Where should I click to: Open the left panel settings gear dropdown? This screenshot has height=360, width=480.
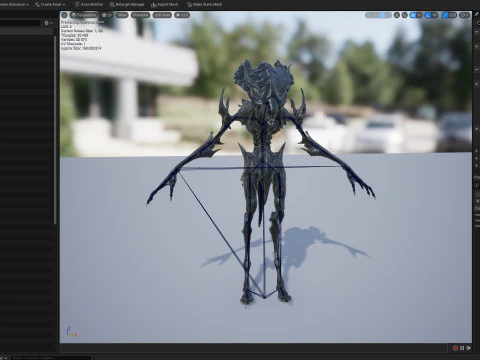(x=48, y=23)
